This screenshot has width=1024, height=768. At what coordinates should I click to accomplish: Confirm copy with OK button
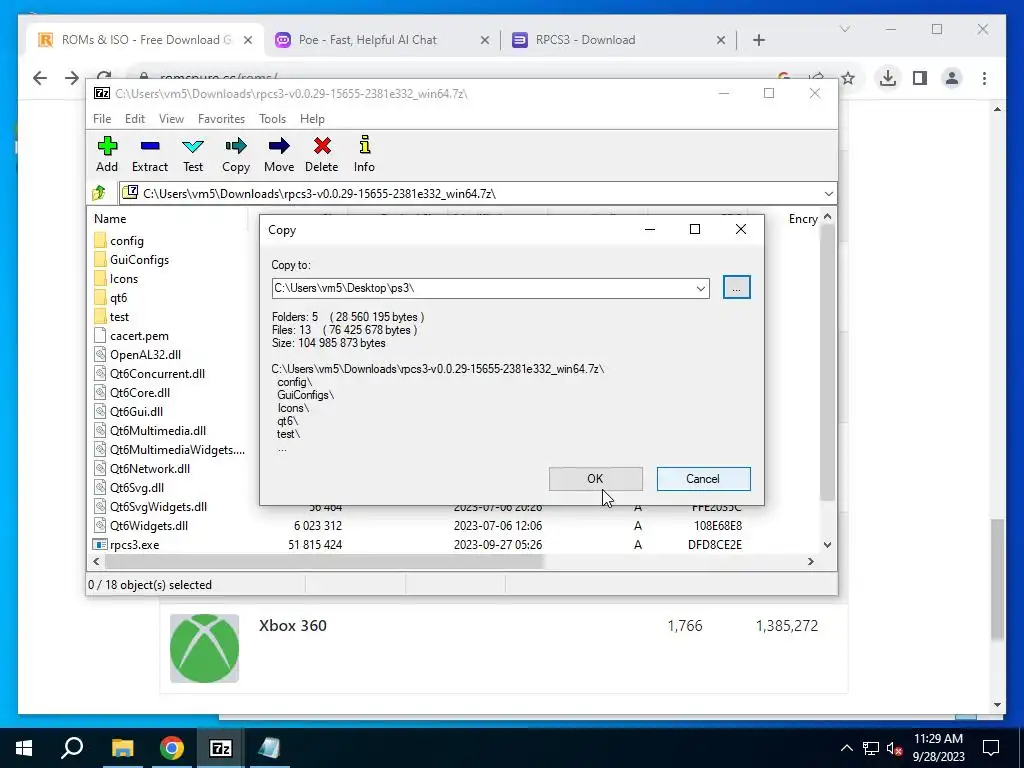coord(595,479)
